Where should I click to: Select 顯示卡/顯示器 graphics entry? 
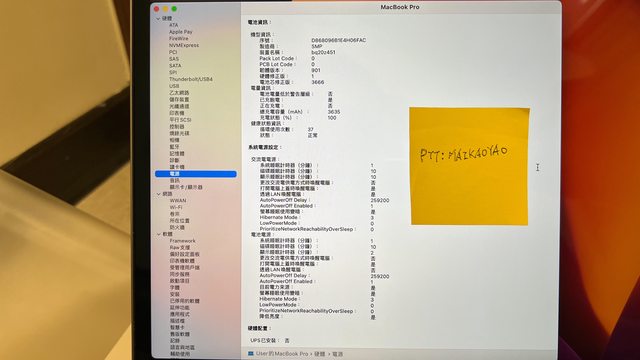point(186,187)
